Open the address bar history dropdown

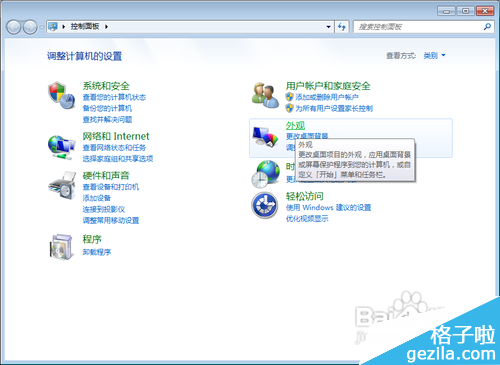tap(329, 27)
